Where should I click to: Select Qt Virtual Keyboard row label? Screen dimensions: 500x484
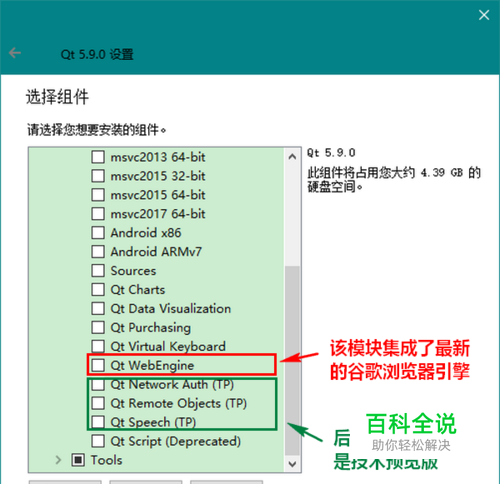168,347
